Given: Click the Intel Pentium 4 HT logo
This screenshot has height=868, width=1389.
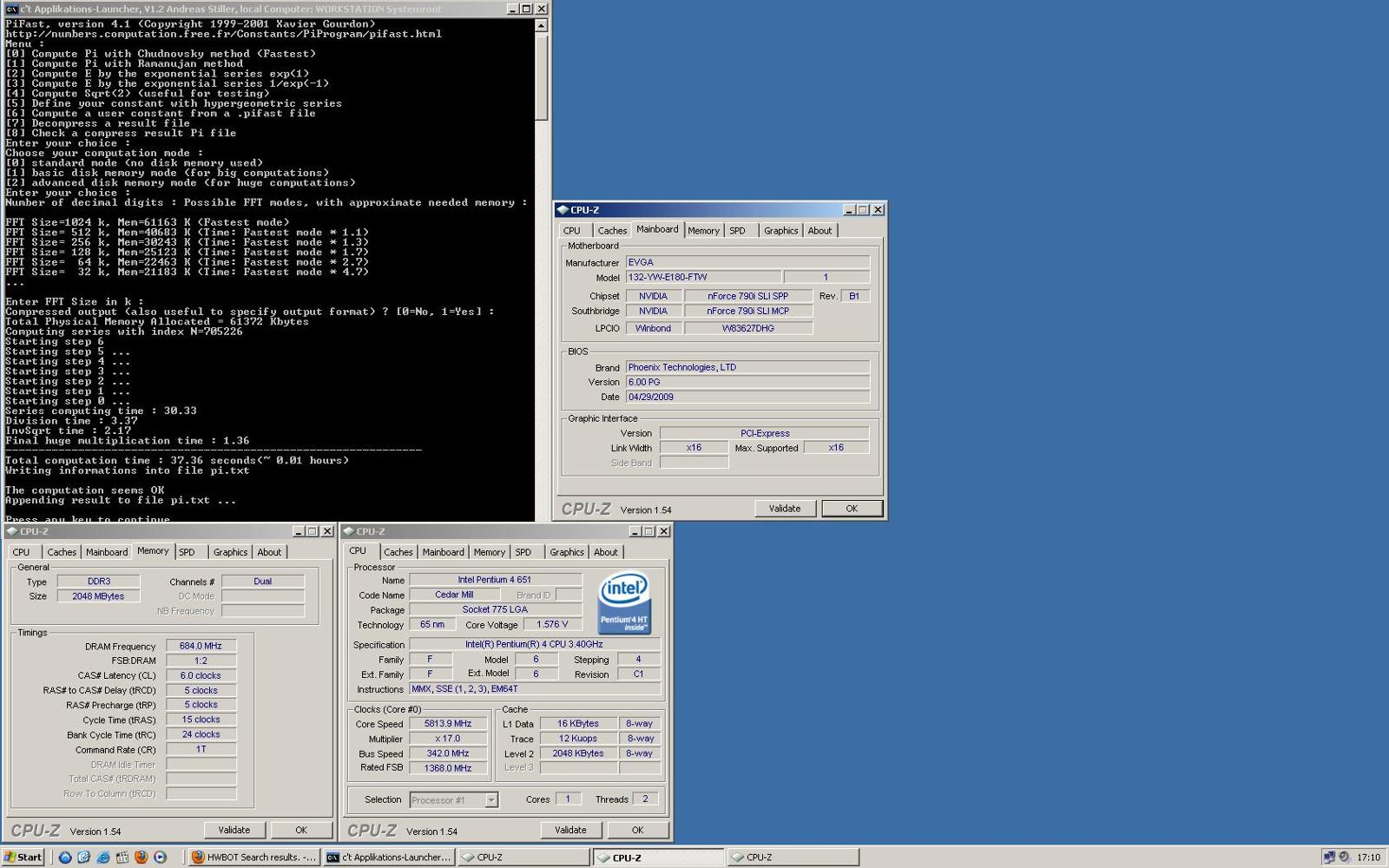Looking at the screenshot, I should (624, 602).
